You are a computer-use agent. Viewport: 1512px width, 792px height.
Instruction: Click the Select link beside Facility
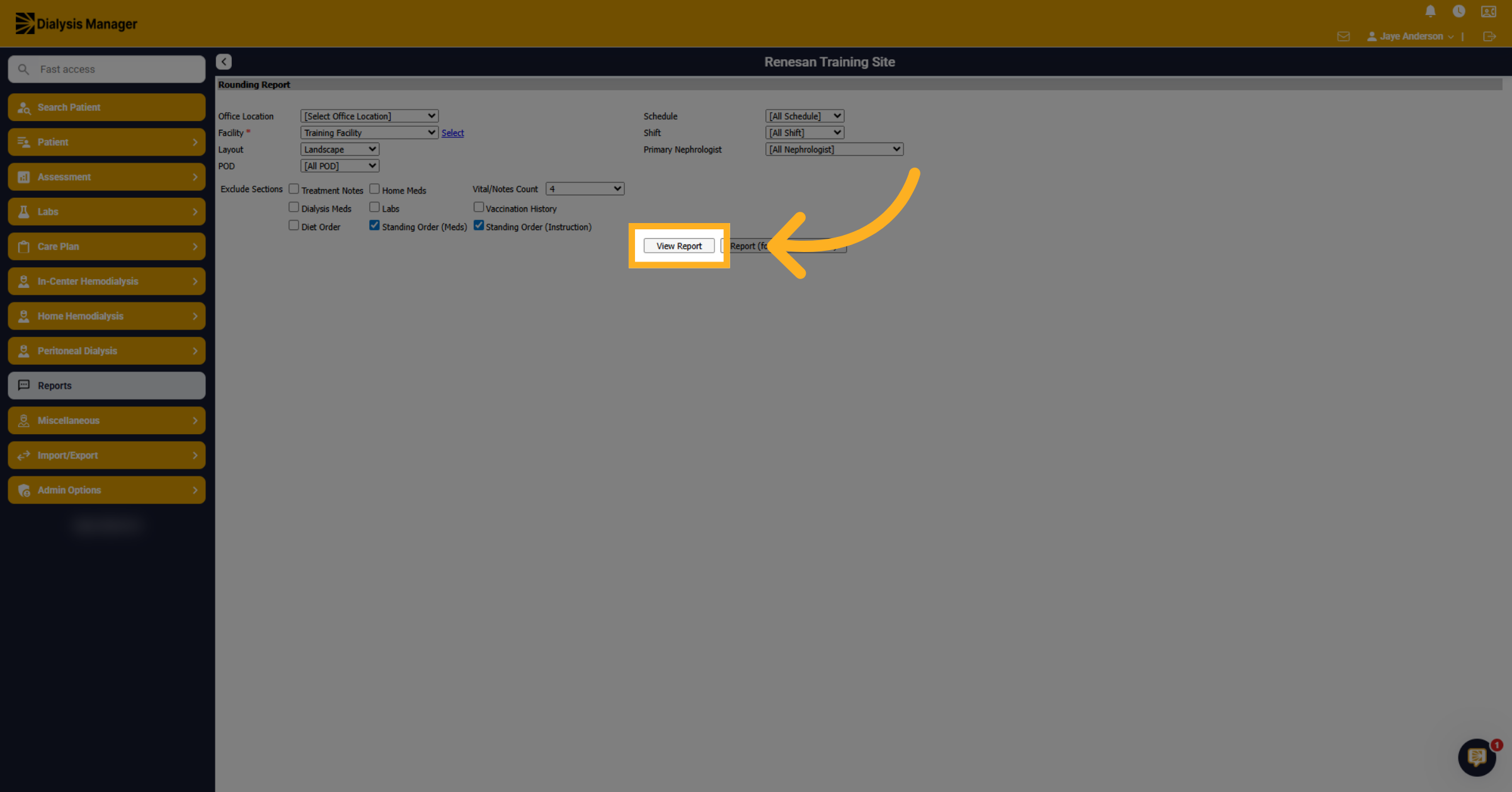[452, 133]
